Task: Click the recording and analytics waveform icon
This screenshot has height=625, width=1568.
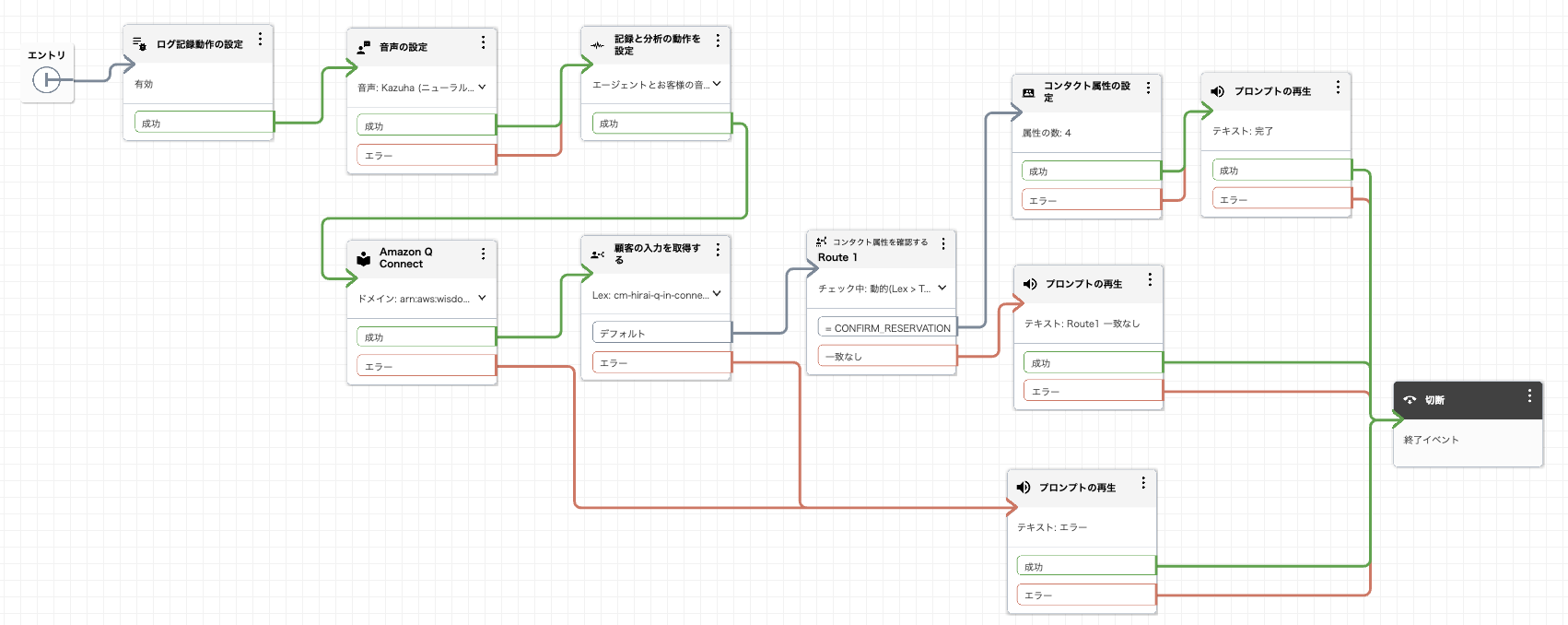Action: (597, 45)
